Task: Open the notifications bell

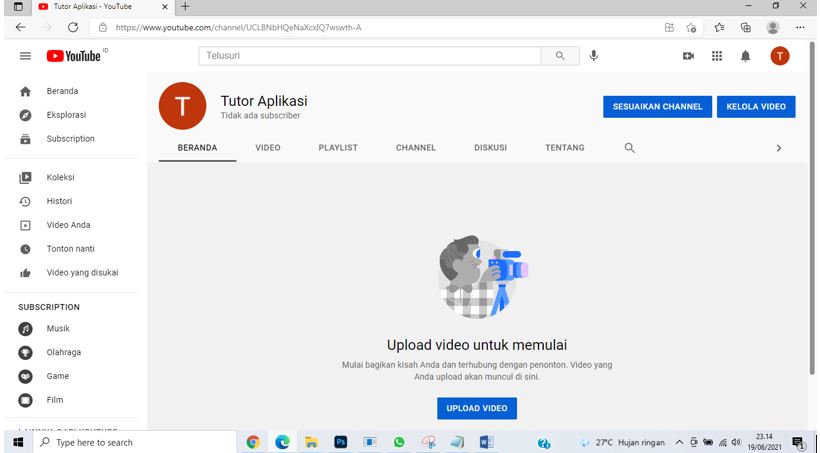Action: 745,56
